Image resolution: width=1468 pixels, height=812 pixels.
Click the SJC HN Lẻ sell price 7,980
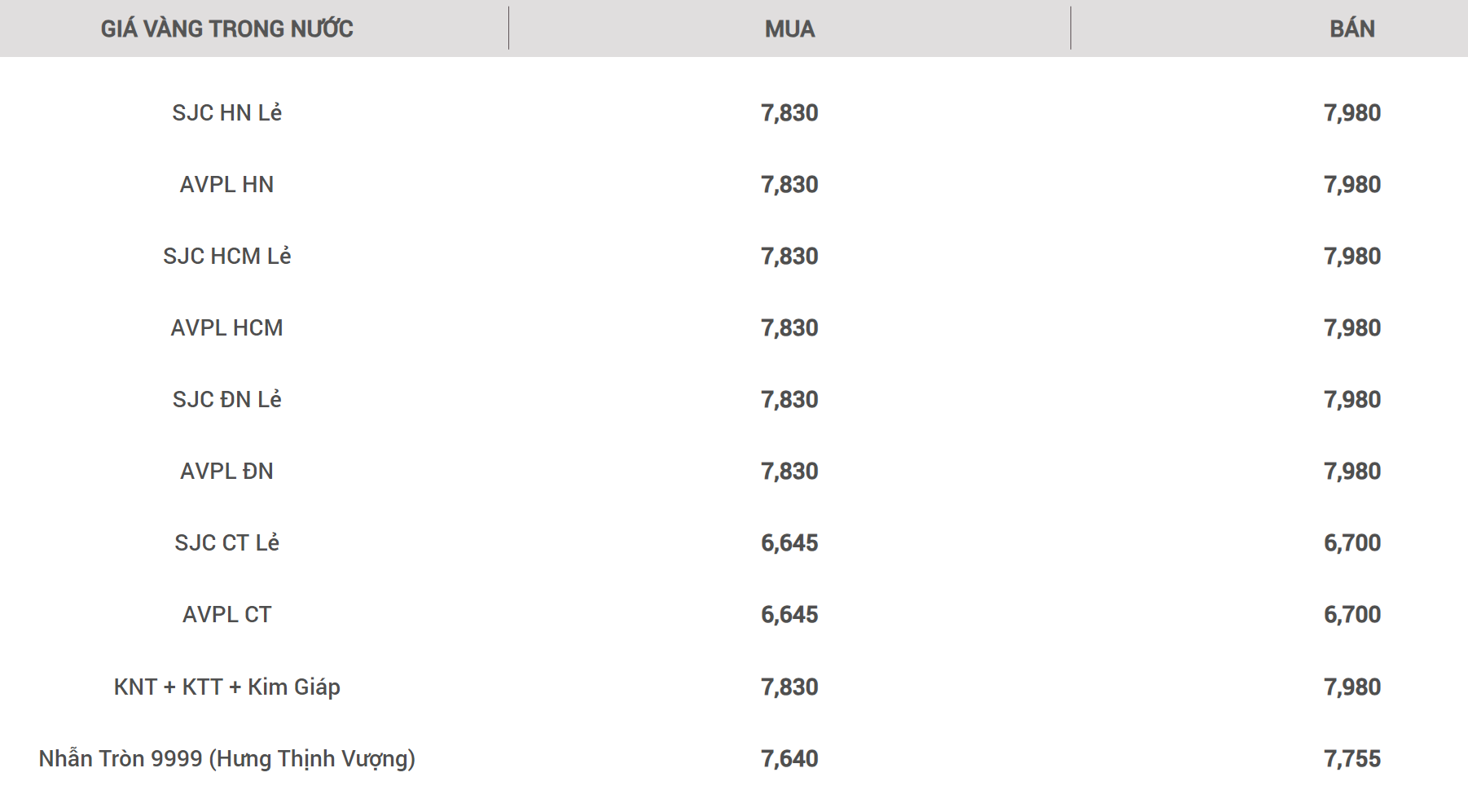coord(1352,113)
